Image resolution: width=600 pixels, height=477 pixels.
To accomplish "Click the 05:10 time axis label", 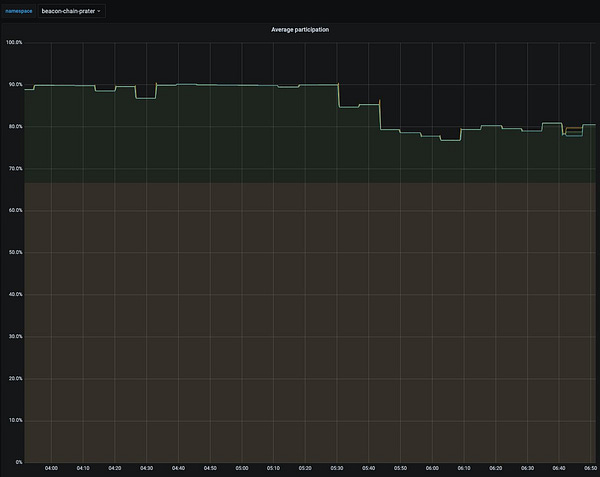I will point(273,468).
